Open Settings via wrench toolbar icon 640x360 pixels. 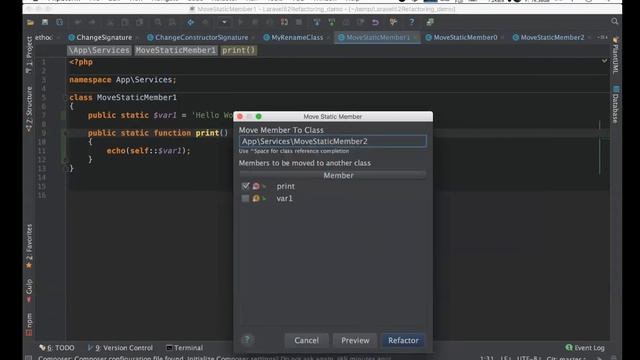[x=393, y=22]
